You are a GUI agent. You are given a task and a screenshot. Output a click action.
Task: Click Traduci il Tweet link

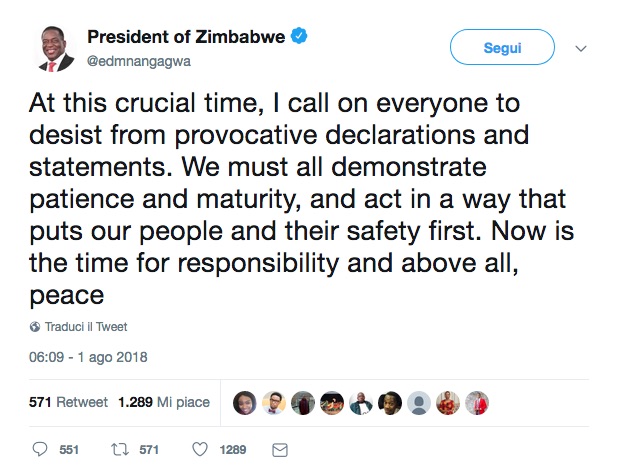point(85,327)
